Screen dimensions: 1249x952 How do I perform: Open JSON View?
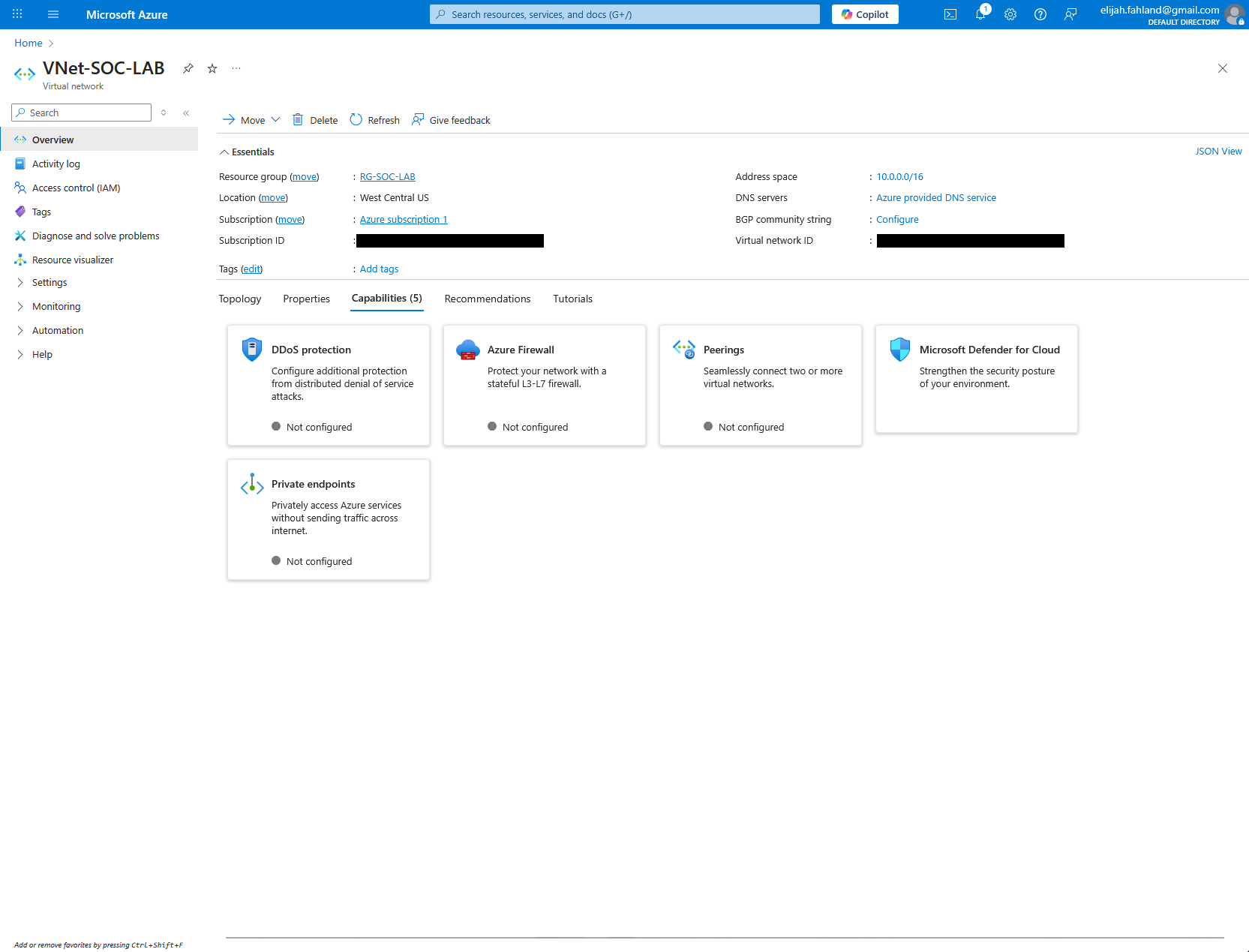click(1218, 152)
